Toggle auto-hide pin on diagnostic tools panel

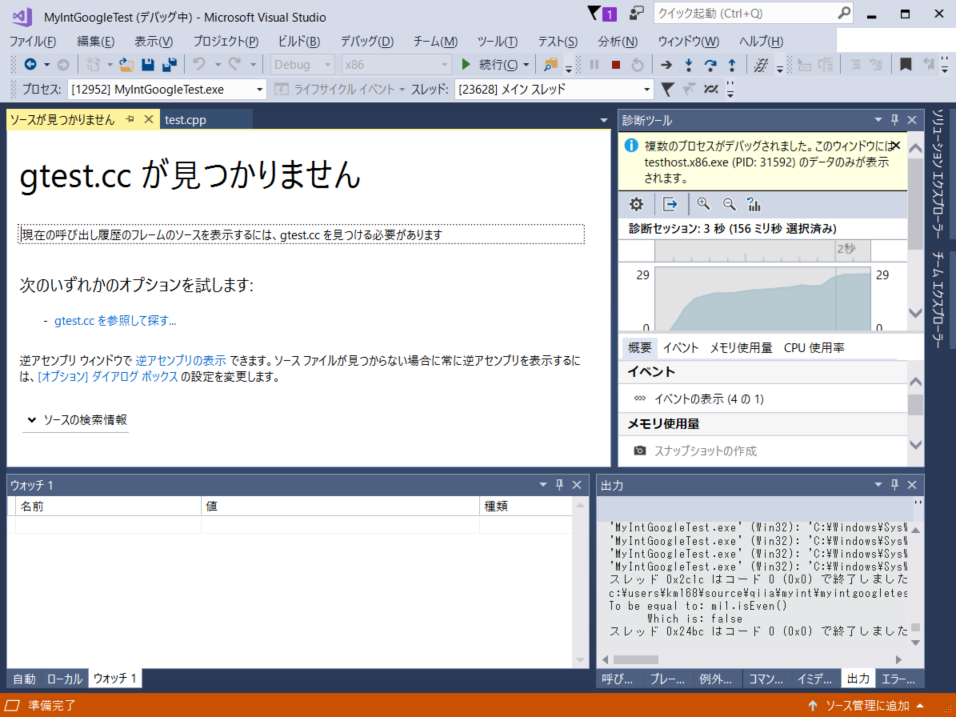click(x=894, y=120)
